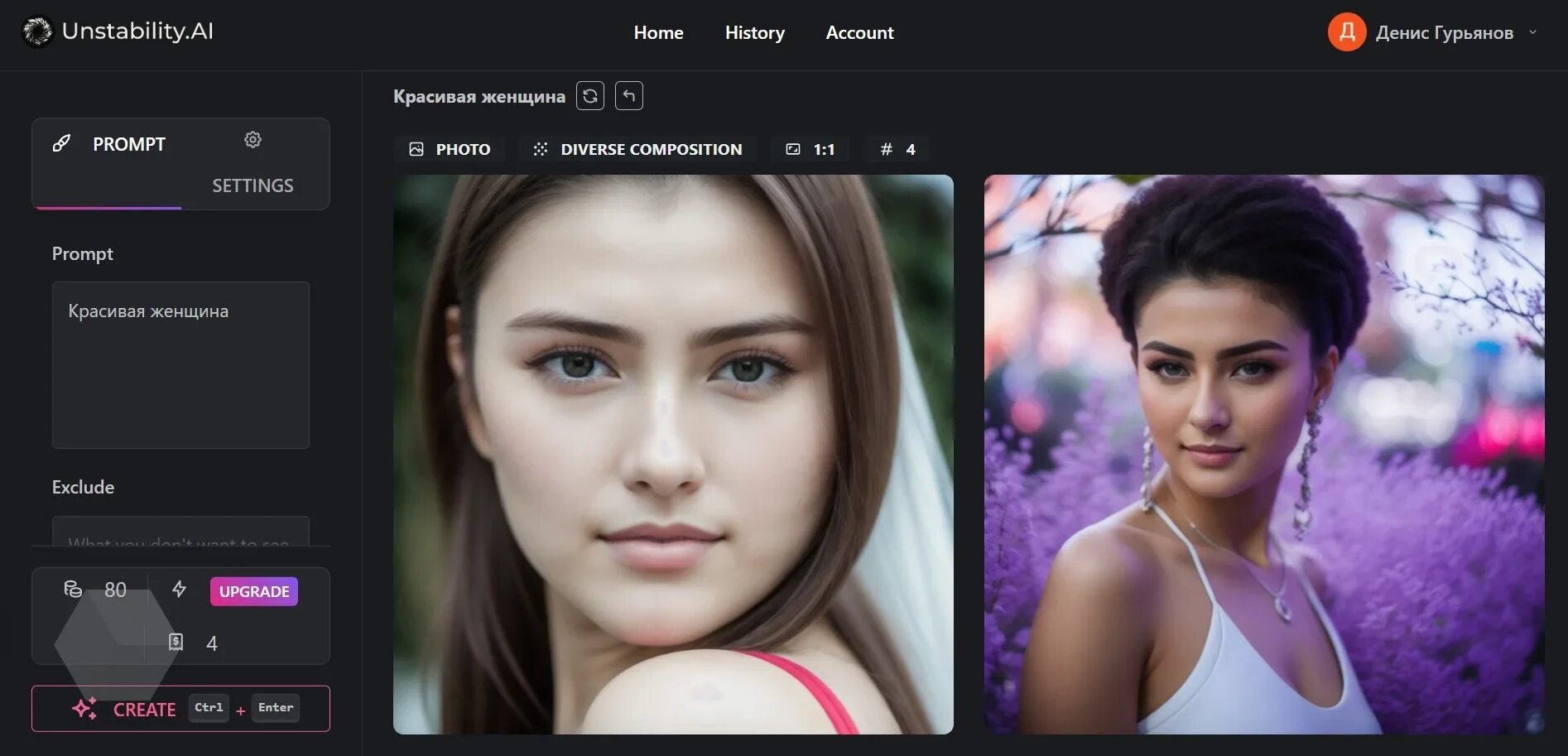
Task: Click the 1:1 aspect ratio tag
Action: click(810, 149)
